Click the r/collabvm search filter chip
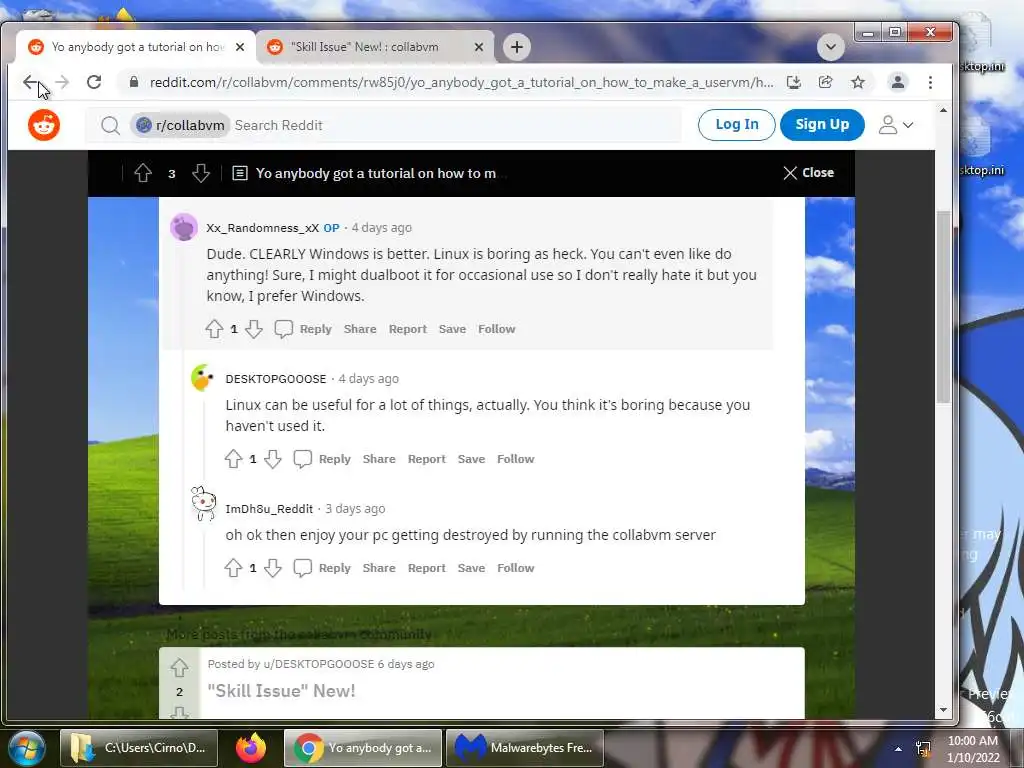Image resolution: width=1024 pixels, height=768 pixels. tap(180, 125)
